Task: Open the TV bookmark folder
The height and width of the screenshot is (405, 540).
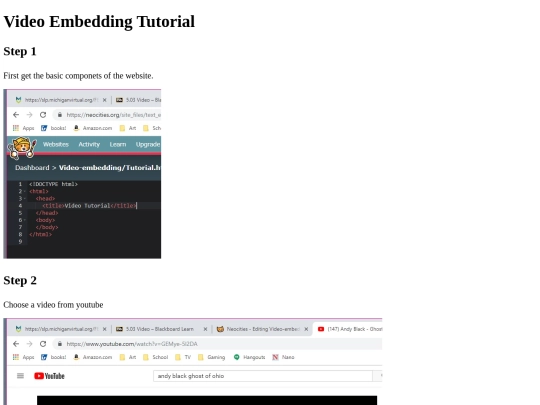Action: (183, 357)
